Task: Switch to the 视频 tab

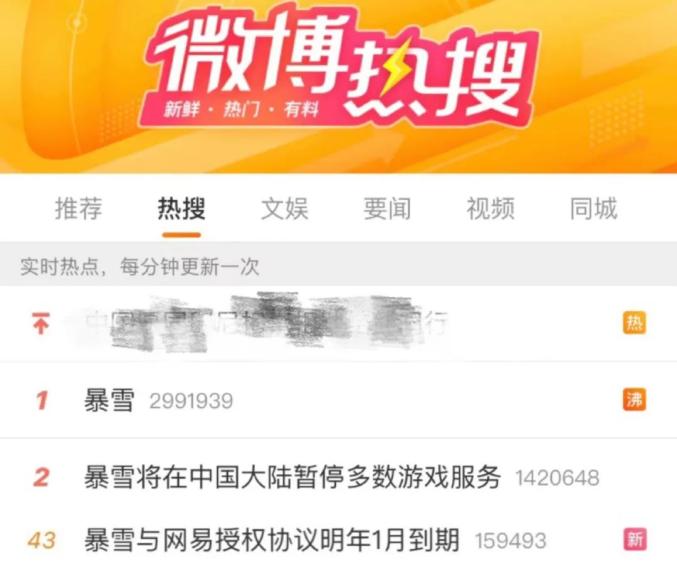Action: (x=490, y=209)
